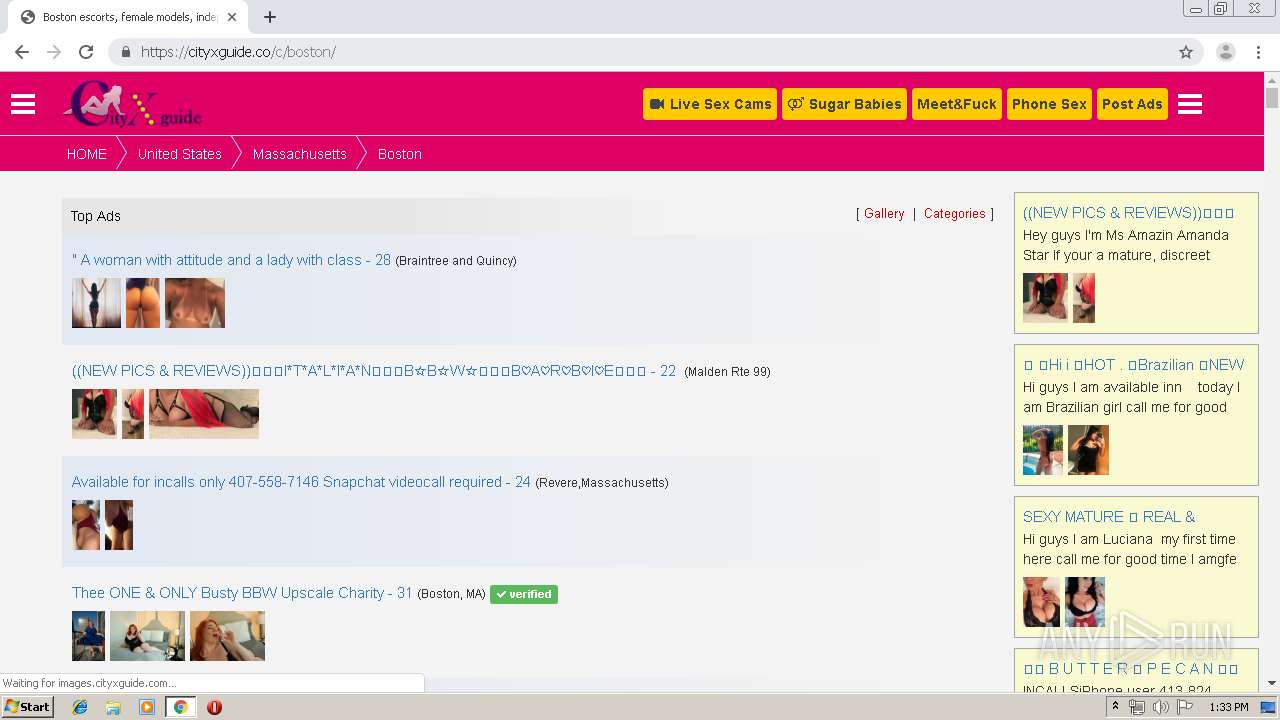Image resolution: width=1280 pixels, height=720 pixels.
Task: Open the '((NEW PICS & REVIEWS))' main listing link
Action: [x=374, y=371]
